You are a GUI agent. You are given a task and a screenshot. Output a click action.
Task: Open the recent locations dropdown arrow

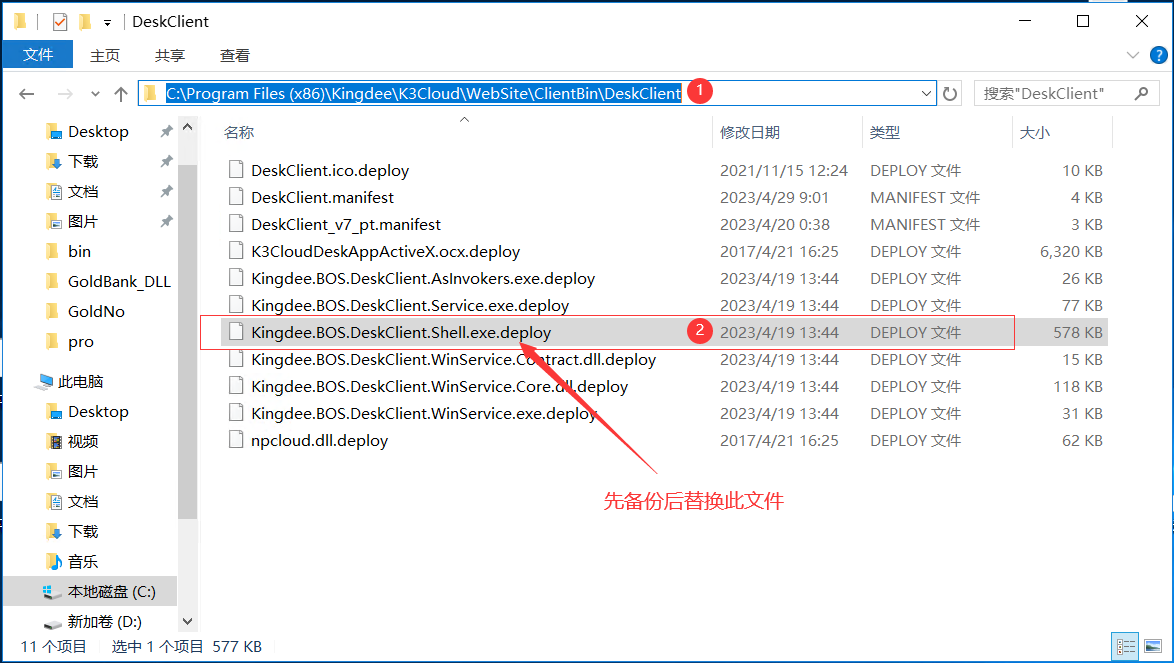pos(95,94)
